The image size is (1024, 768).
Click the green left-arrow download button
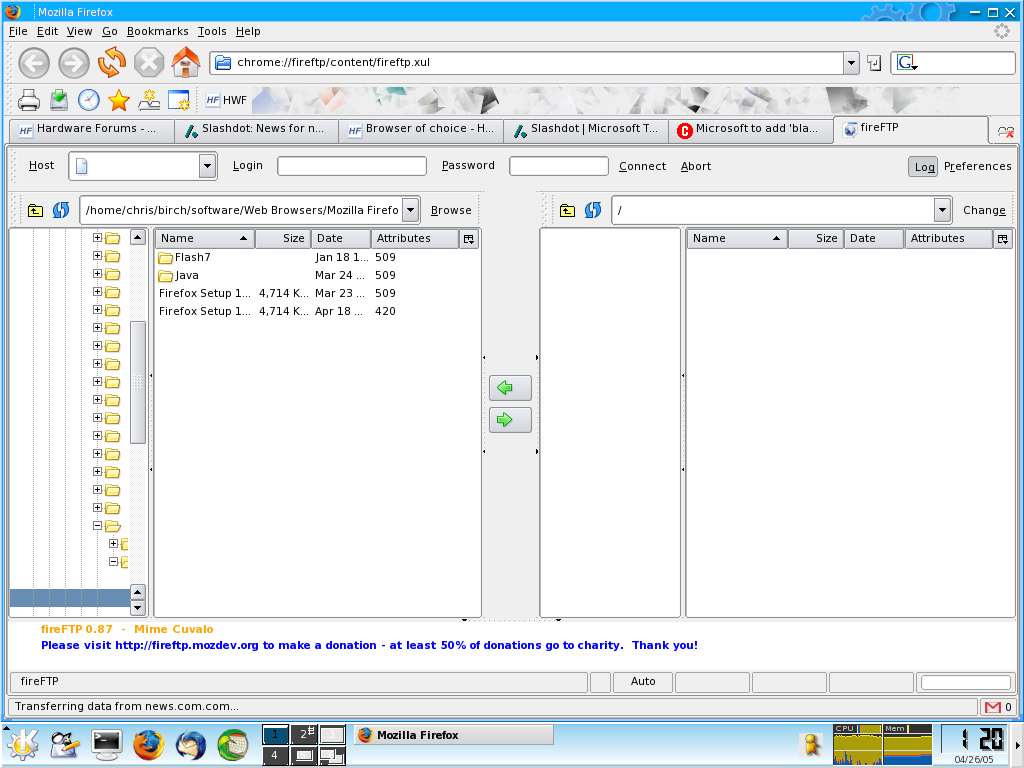point(510,388)
